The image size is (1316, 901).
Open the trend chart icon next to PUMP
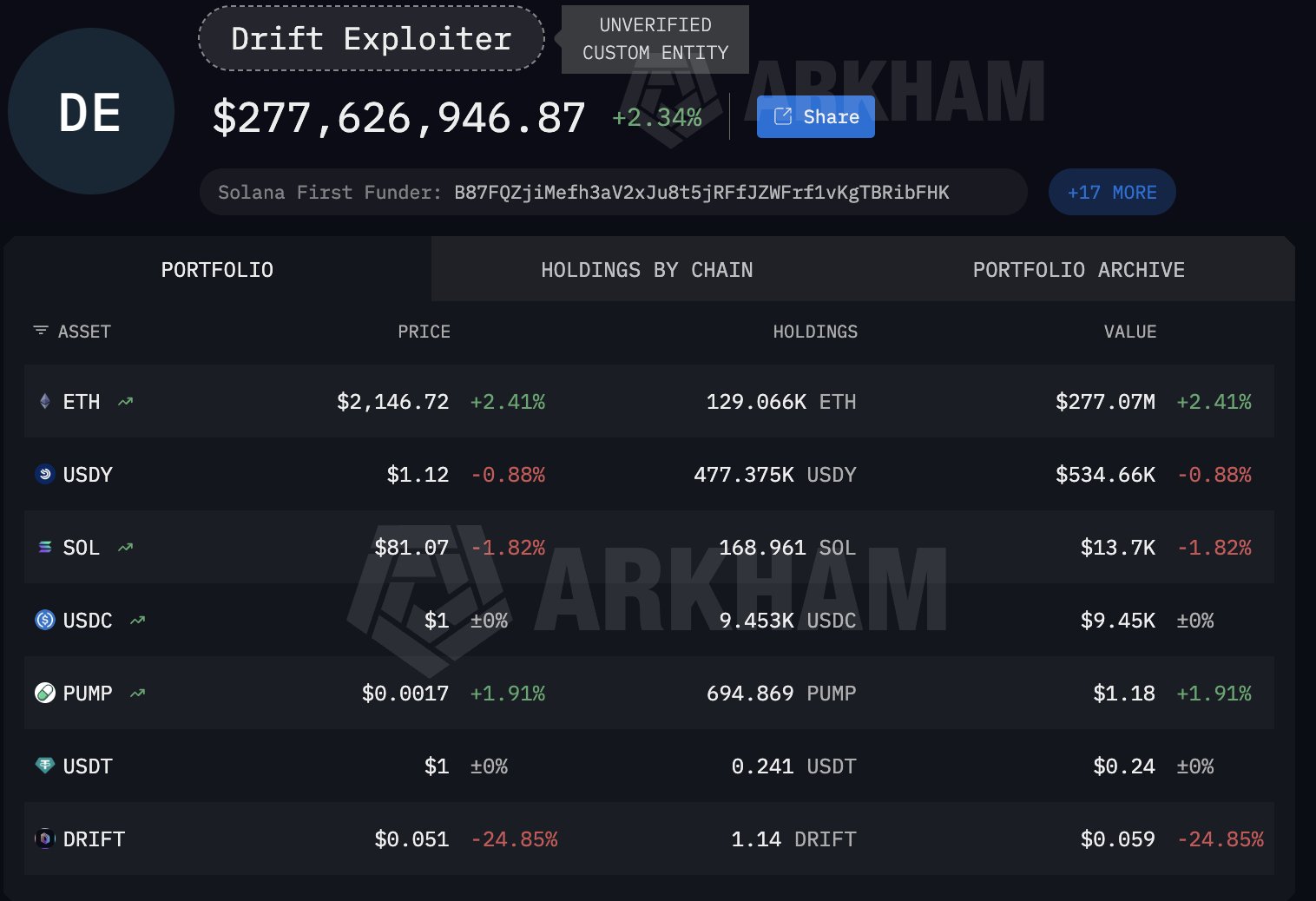point(138,694)
